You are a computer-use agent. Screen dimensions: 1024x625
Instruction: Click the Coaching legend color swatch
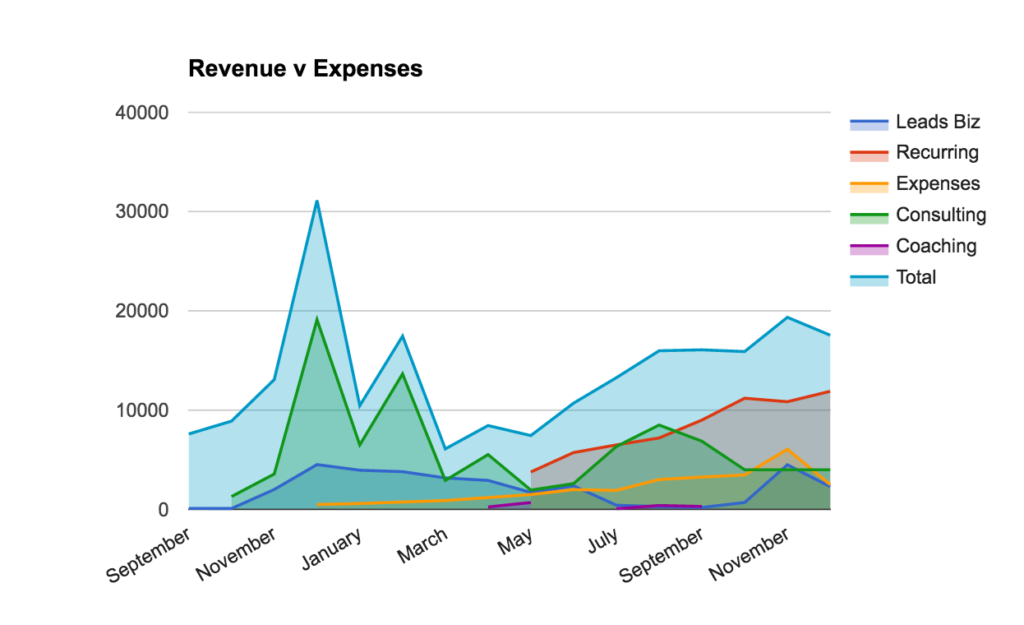coord(869,249)
